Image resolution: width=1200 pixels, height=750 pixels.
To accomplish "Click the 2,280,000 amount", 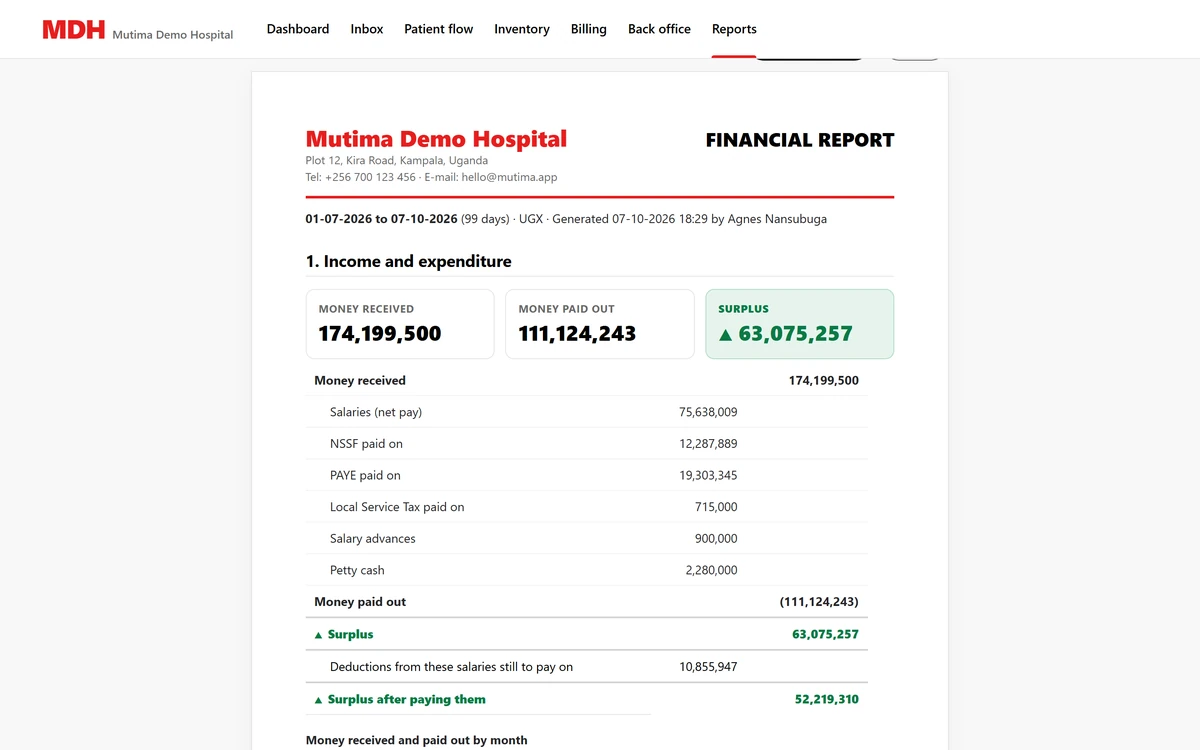I will coord(712,570).
